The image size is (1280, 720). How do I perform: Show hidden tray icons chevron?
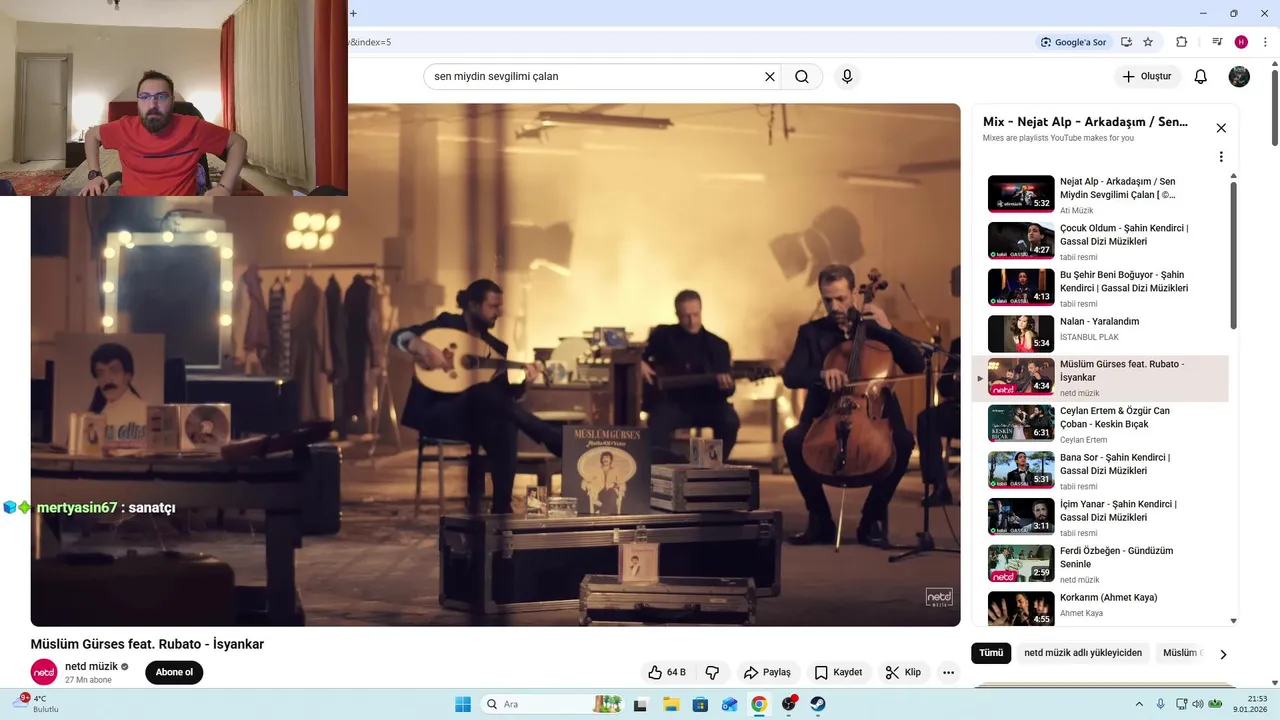click(1138, 704)
